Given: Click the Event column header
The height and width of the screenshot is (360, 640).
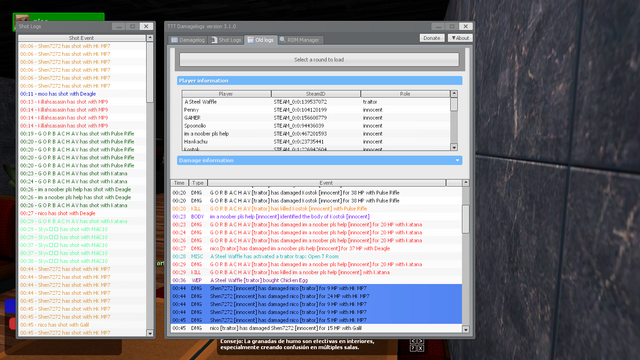Looking at the screenshot, I should click(x=326, y=183).
